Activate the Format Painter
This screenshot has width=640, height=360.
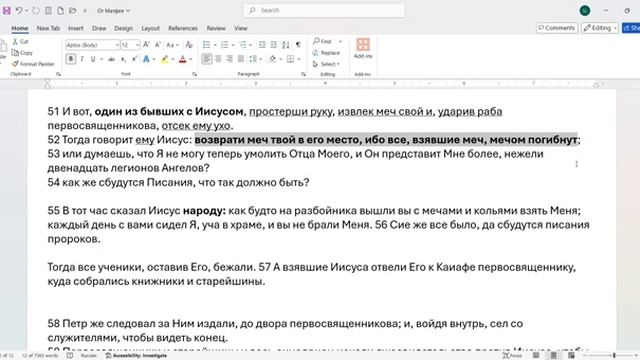(33, 64)
